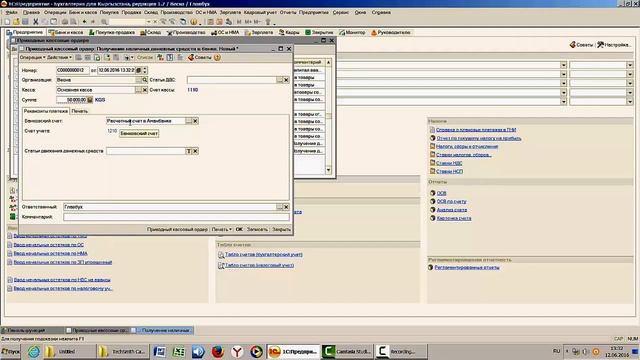
Task: Click the find magnifier icon in main toolbar
Action: click(x=104, y=22)
